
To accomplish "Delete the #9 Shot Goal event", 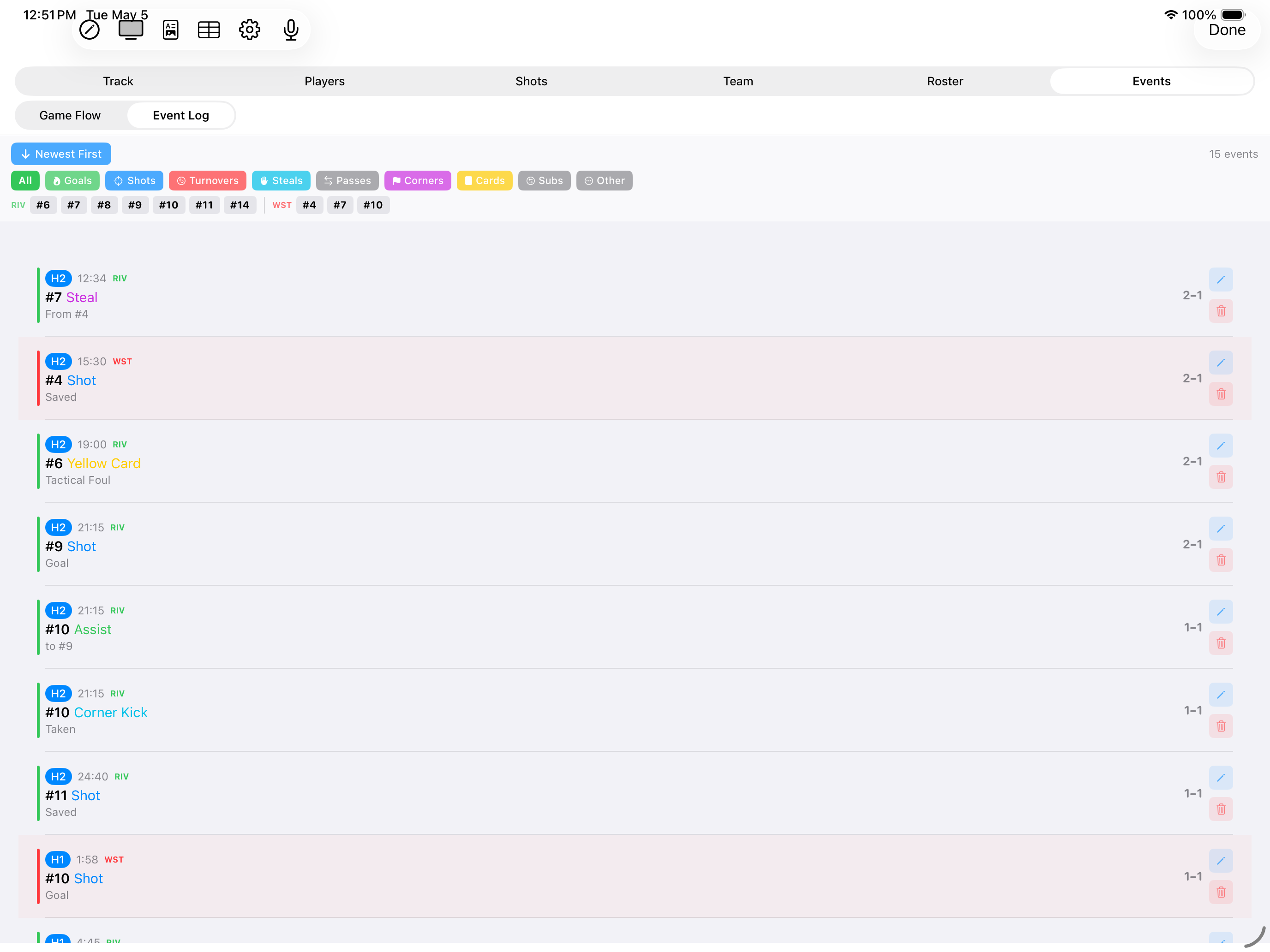I will [x=1221, y=560].
